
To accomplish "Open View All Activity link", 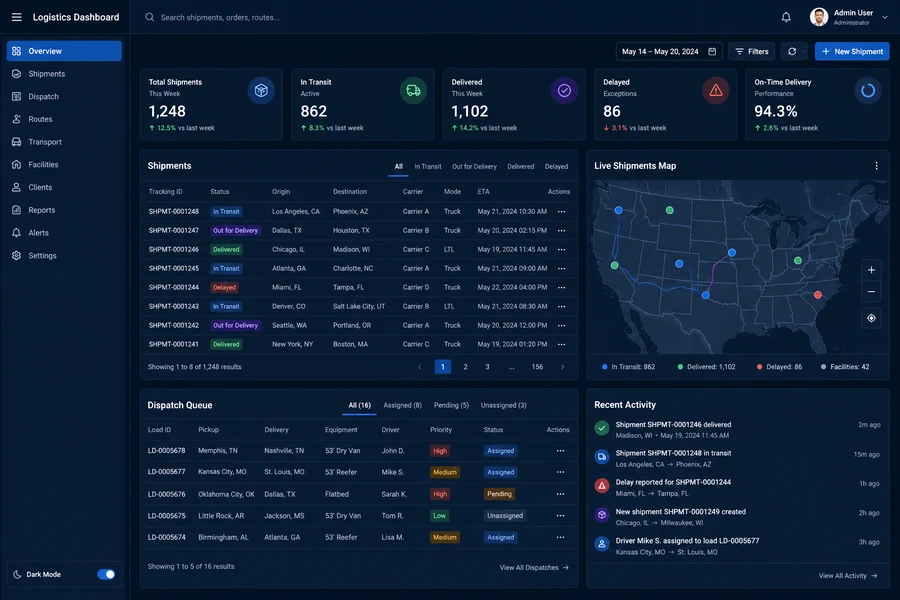I will click(x=848, y=576).
